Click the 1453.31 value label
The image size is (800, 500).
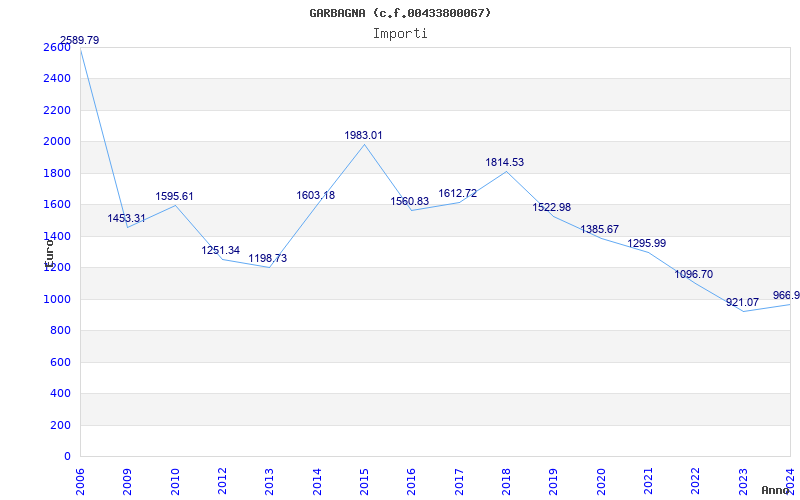(127, 218)
